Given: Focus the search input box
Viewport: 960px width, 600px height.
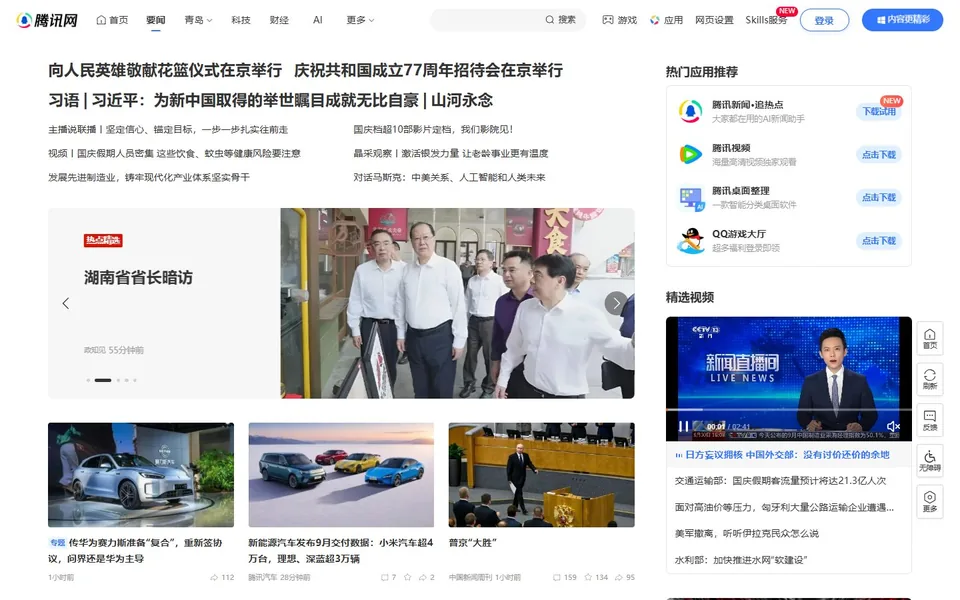Looking at the screenshot, I should point(487,20).
